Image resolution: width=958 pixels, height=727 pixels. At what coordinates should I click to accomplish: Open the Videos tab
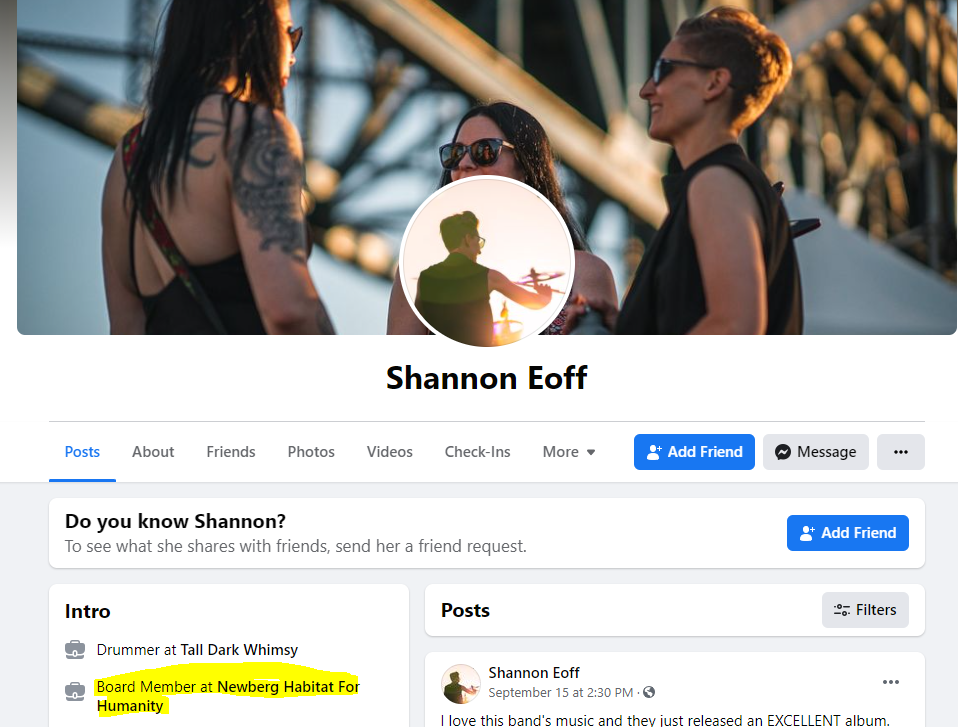389,452
